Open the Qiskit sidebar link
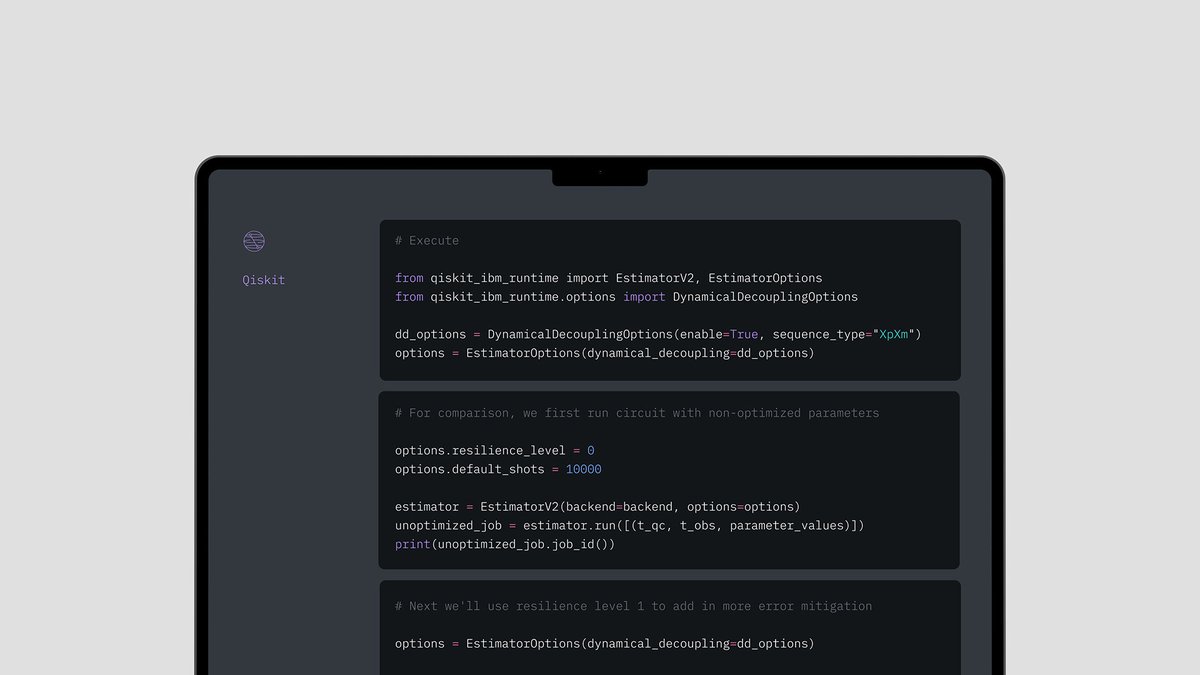The image size is (1200, 675). (264, 280)
